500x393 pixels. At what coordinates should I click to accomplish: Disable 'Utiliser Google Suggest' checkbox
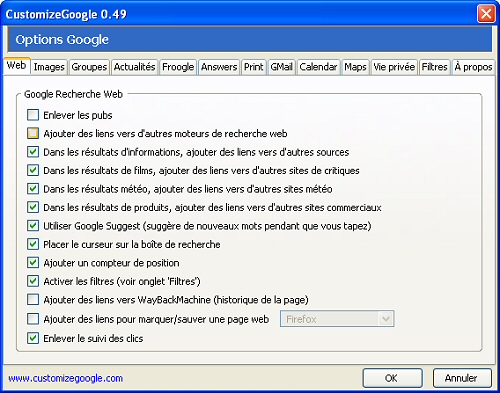tap(33, 226)
